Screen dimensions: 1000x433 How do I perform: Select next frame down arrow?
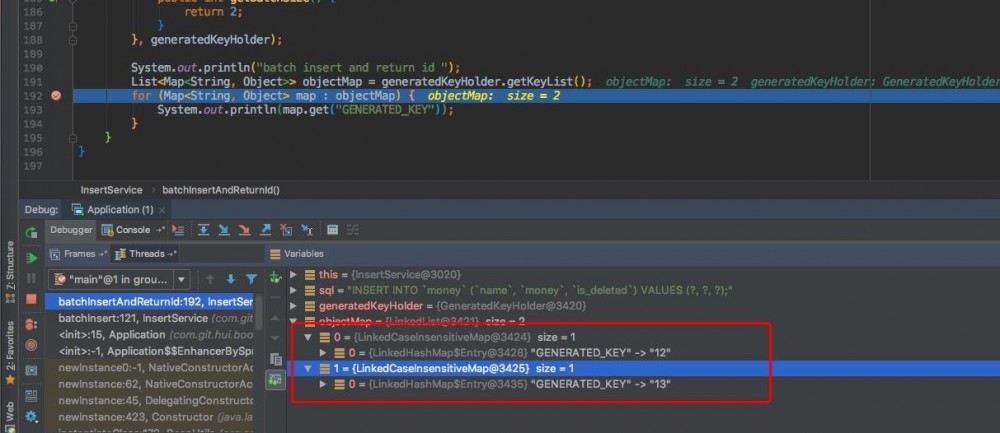[x=231, y=279]
